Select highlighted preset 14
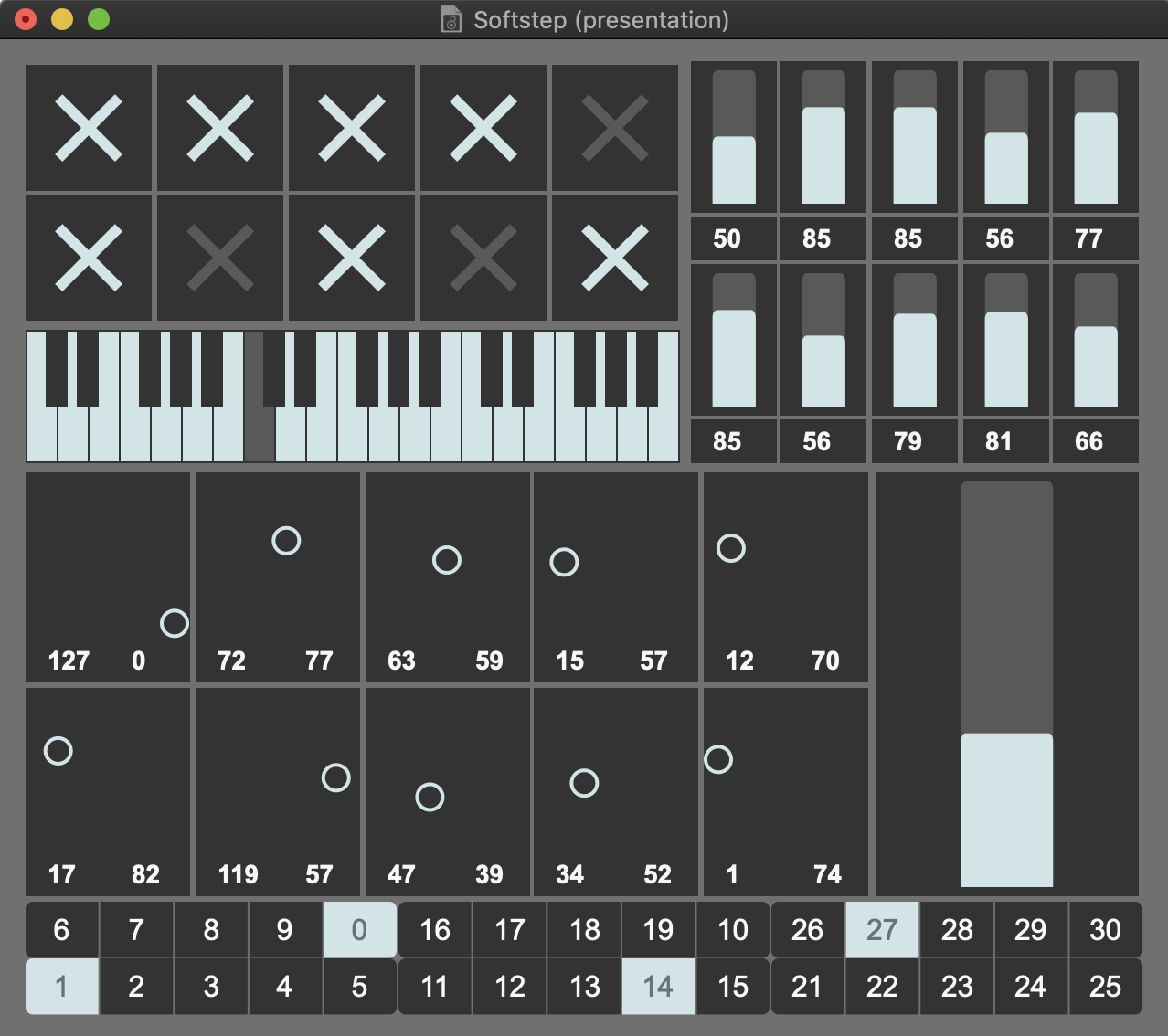This screenshot has width=1168, height=1036. coord(658,987)
